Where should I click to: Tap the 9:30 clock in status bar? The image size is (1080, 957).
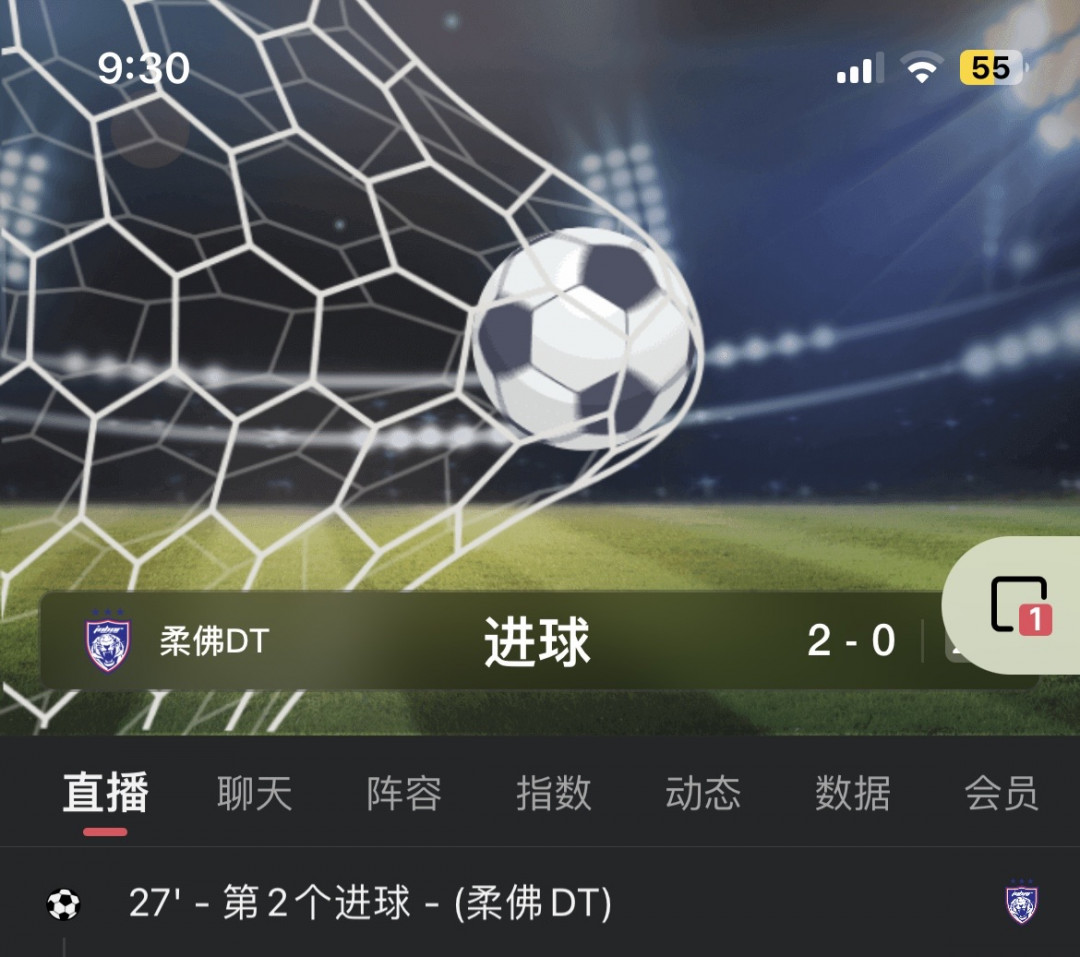(143, 68)
